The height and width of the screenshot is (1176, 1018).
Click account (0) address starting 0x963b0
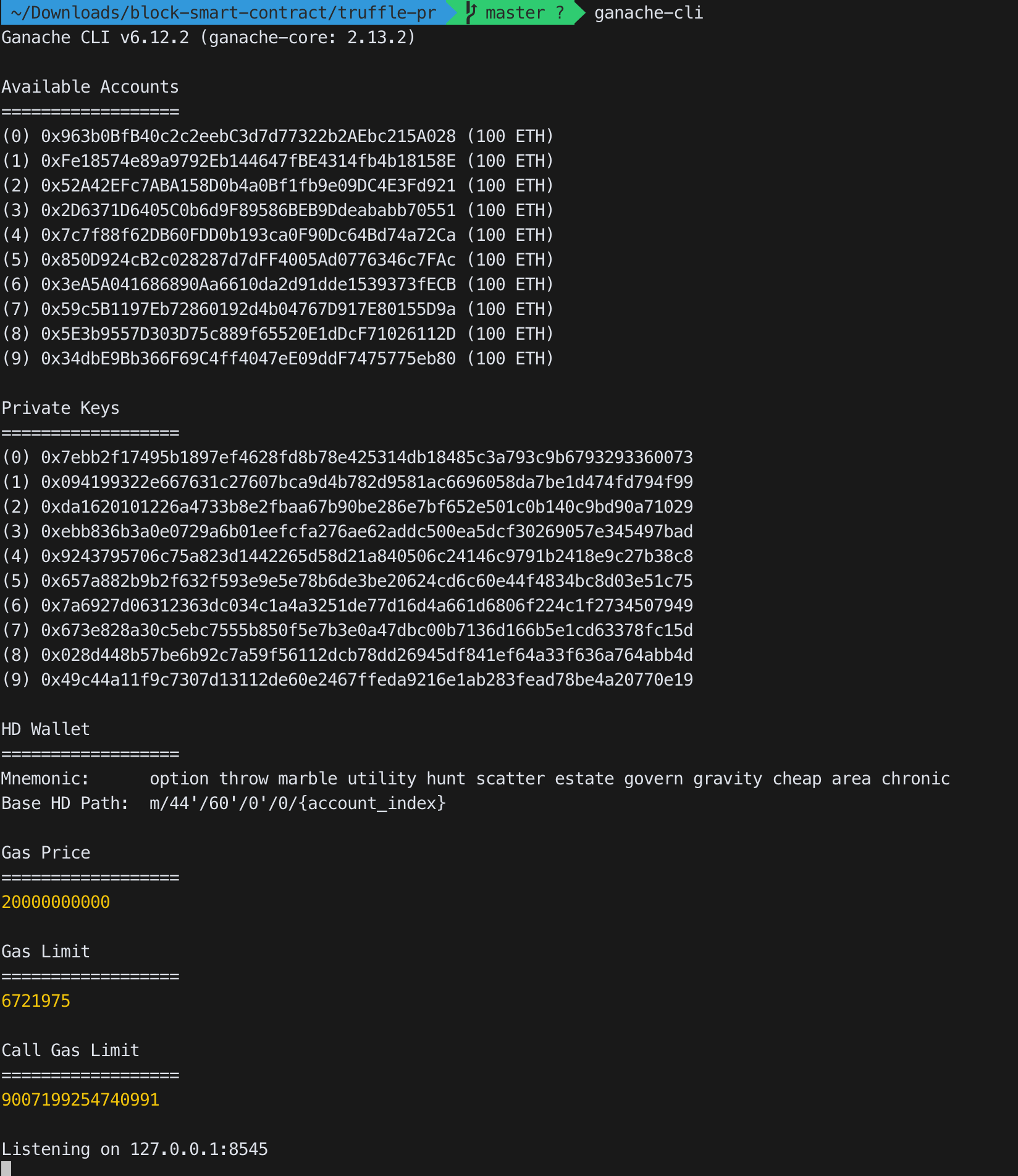tap(248, 136)
